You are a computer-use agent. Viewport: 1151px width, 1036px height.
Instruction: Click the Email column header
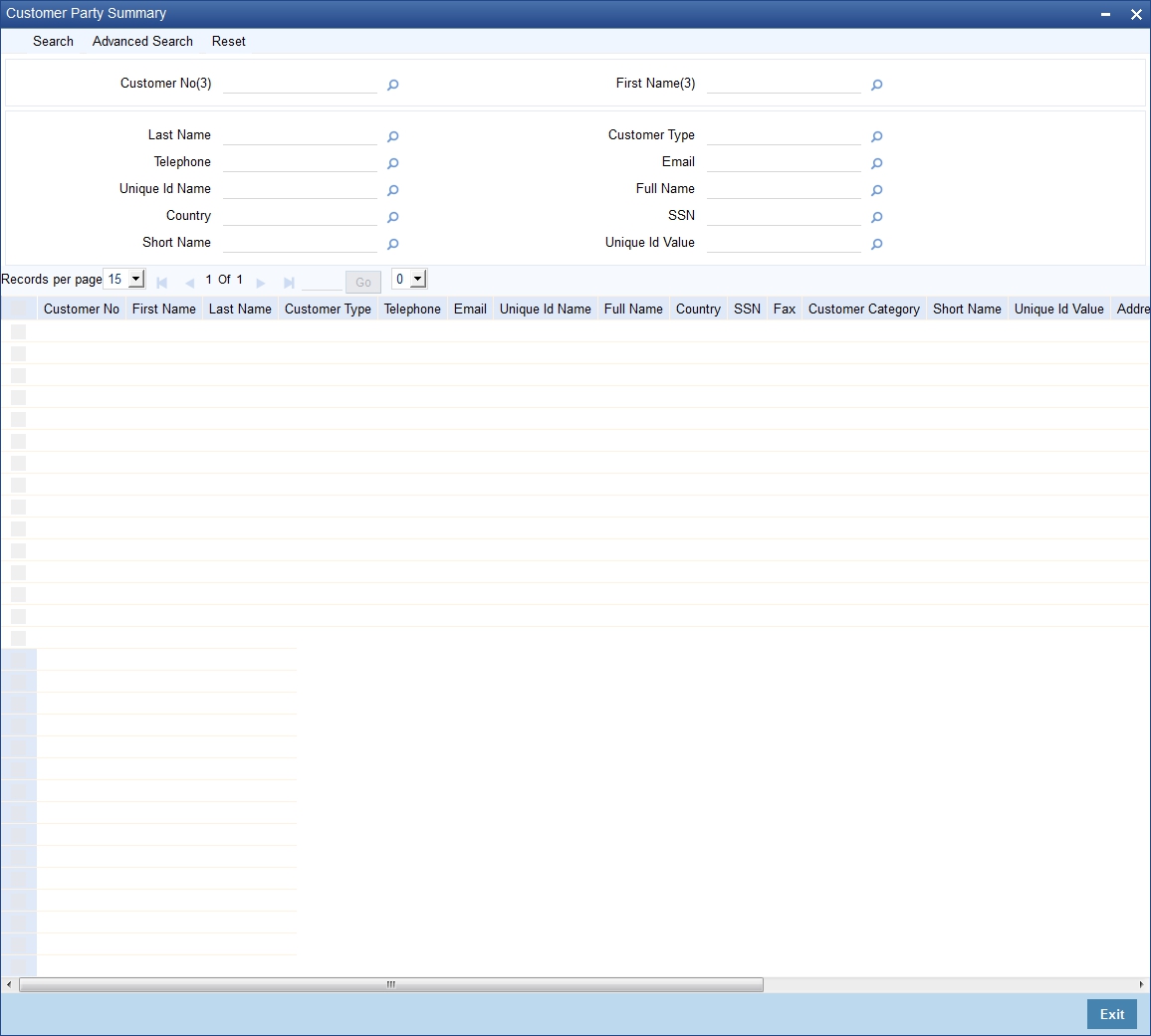470,309
